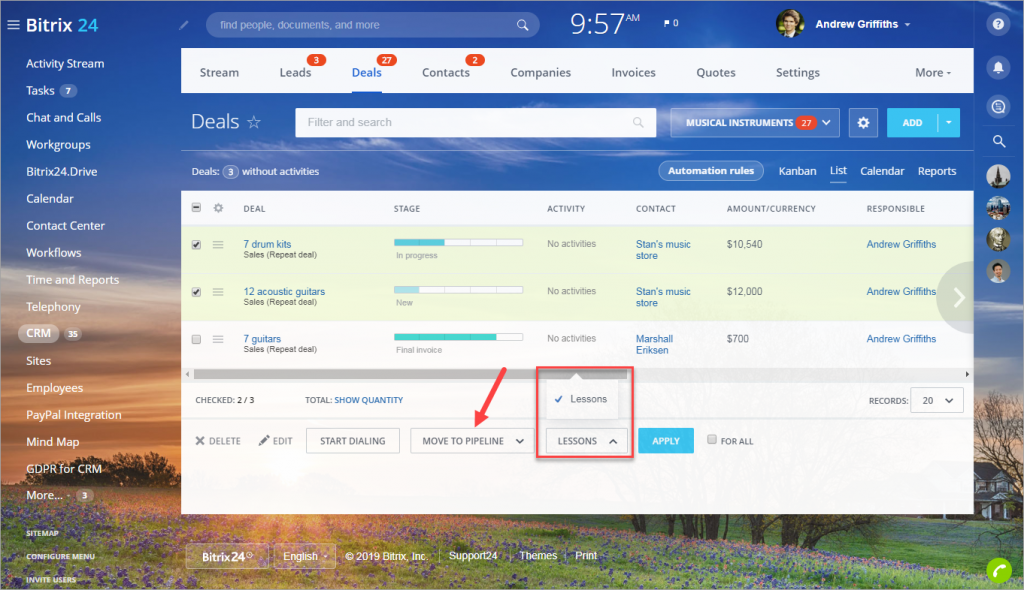The width and height of the screenshot is (1024, 590).
Task: Toggle the select-all header checkbox
Action: click(x=196, y=208)
